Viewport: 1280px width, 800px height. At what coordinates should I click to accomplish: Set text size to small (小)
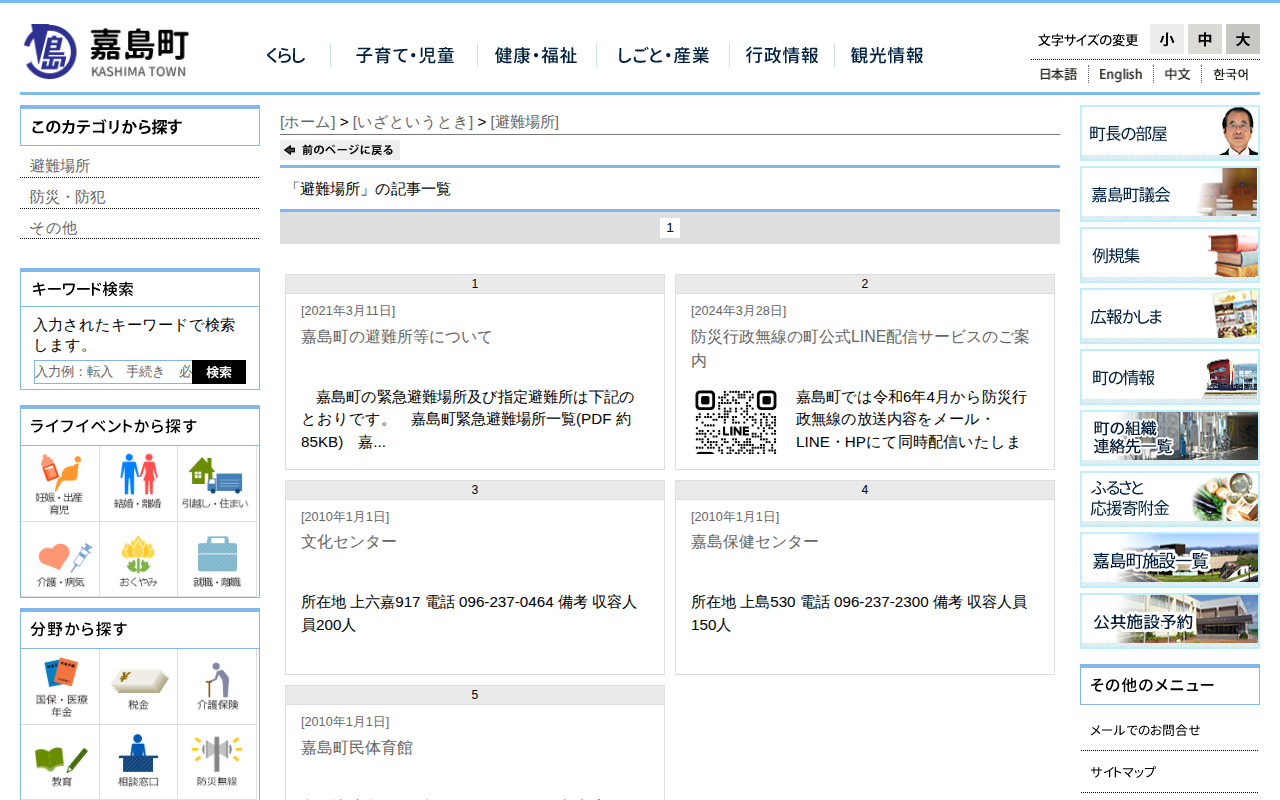click(1166, 39)
